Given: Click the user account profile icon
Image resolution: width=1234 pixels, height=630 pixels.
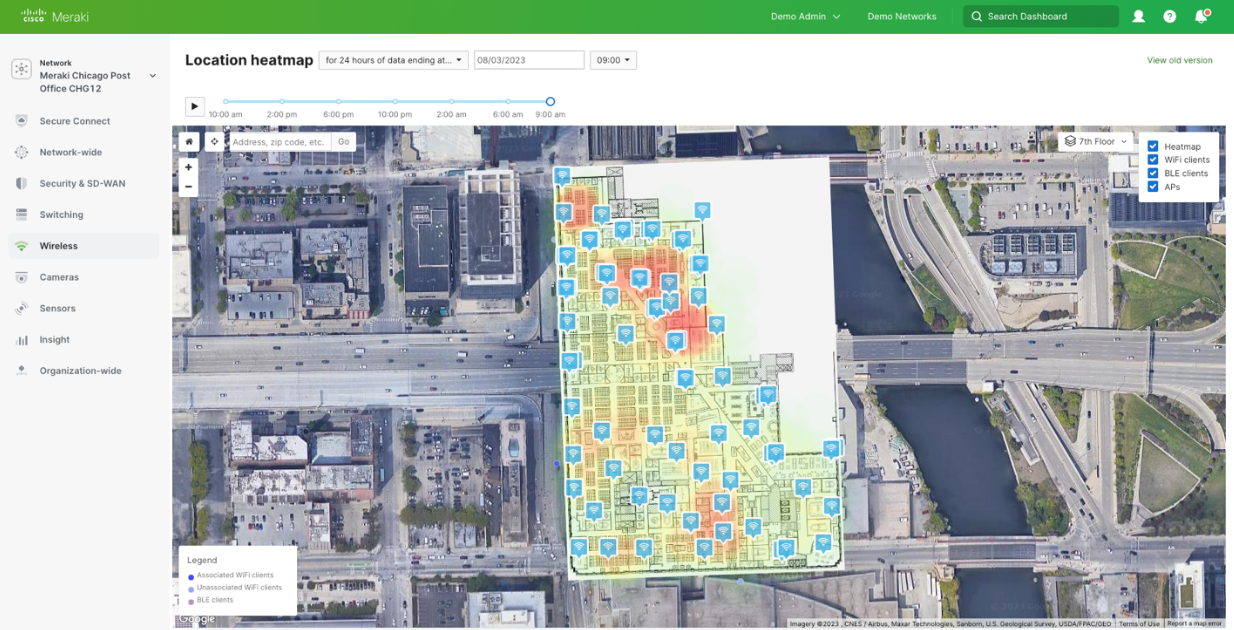Looking at the screenshot, I should pyautogui.click(x=1138, y=16).
